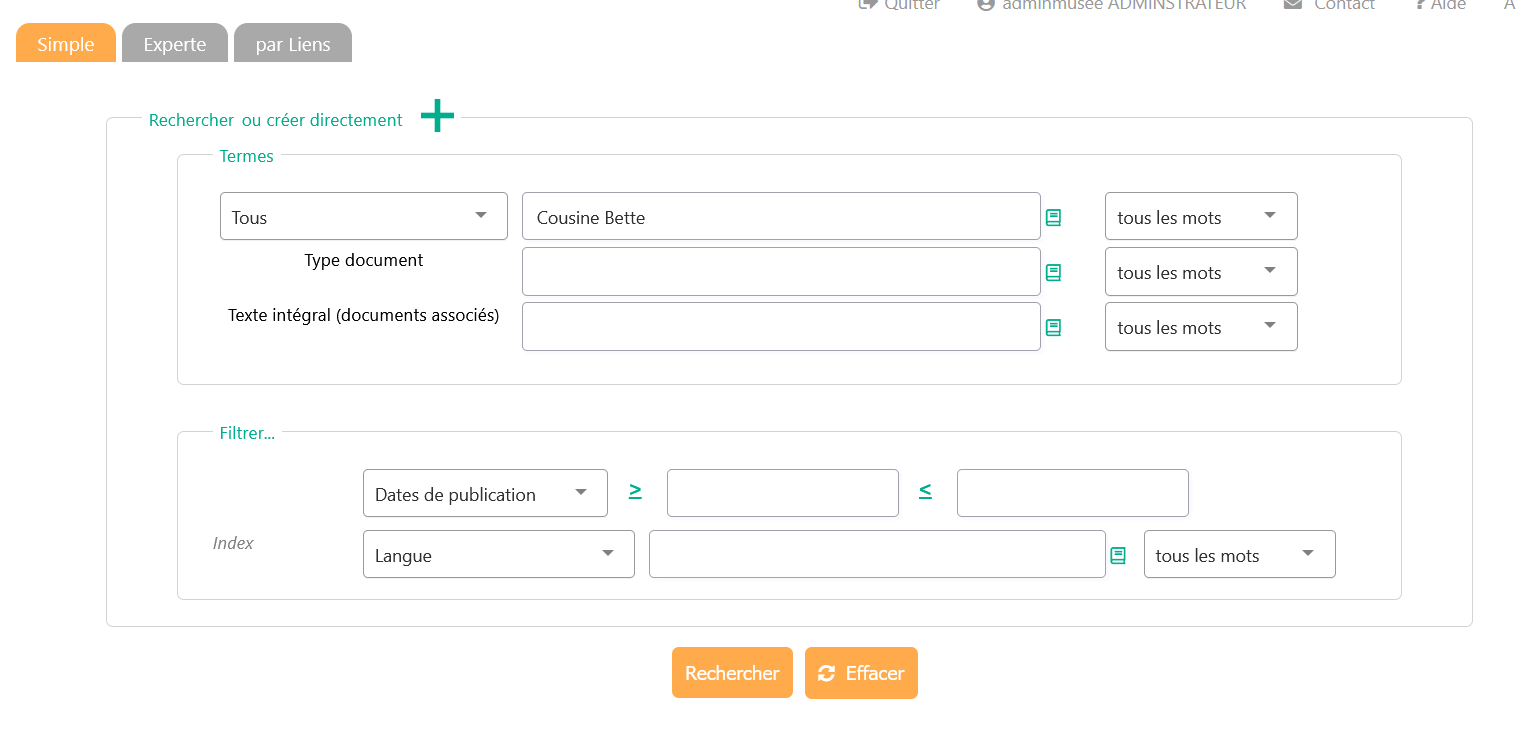This screenshot has height=730, width=1519.
Task: Open tous les mots dropdown in Index row
Action: tap(1239, 554)
